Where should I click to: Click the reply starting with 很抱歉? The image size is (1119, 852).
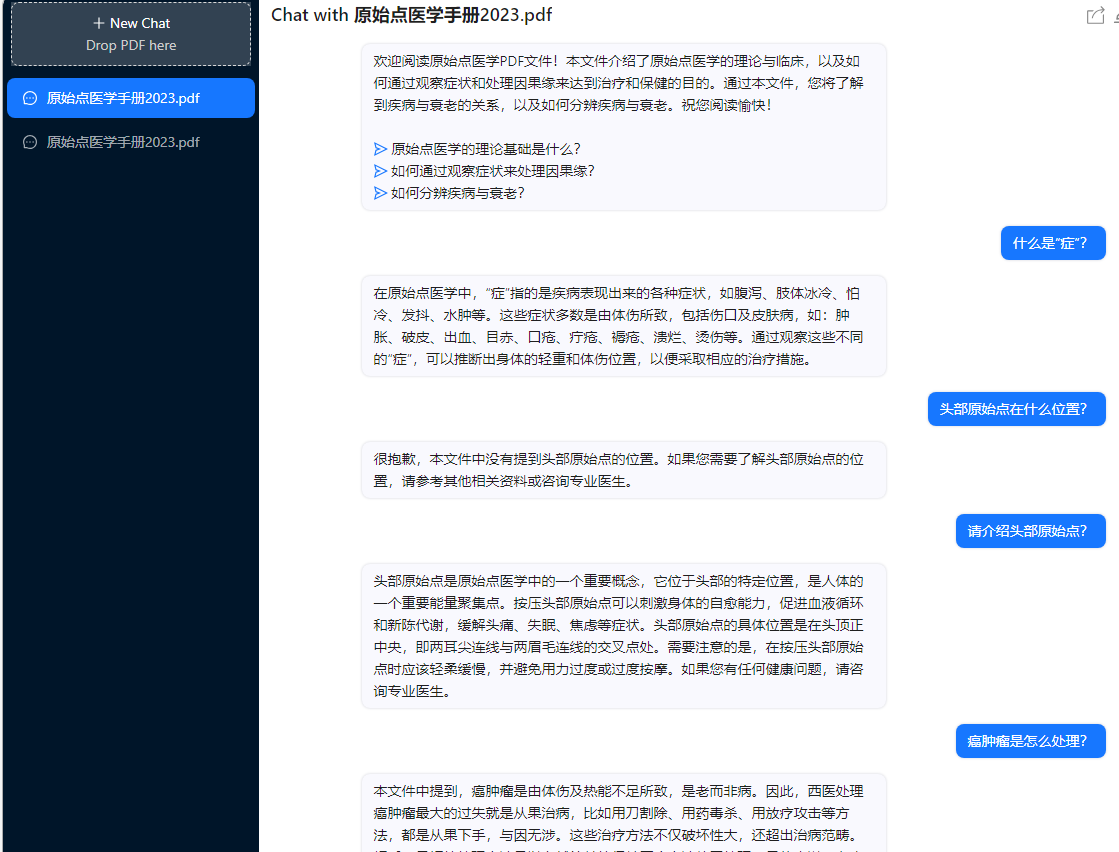[x=623, y=470]
